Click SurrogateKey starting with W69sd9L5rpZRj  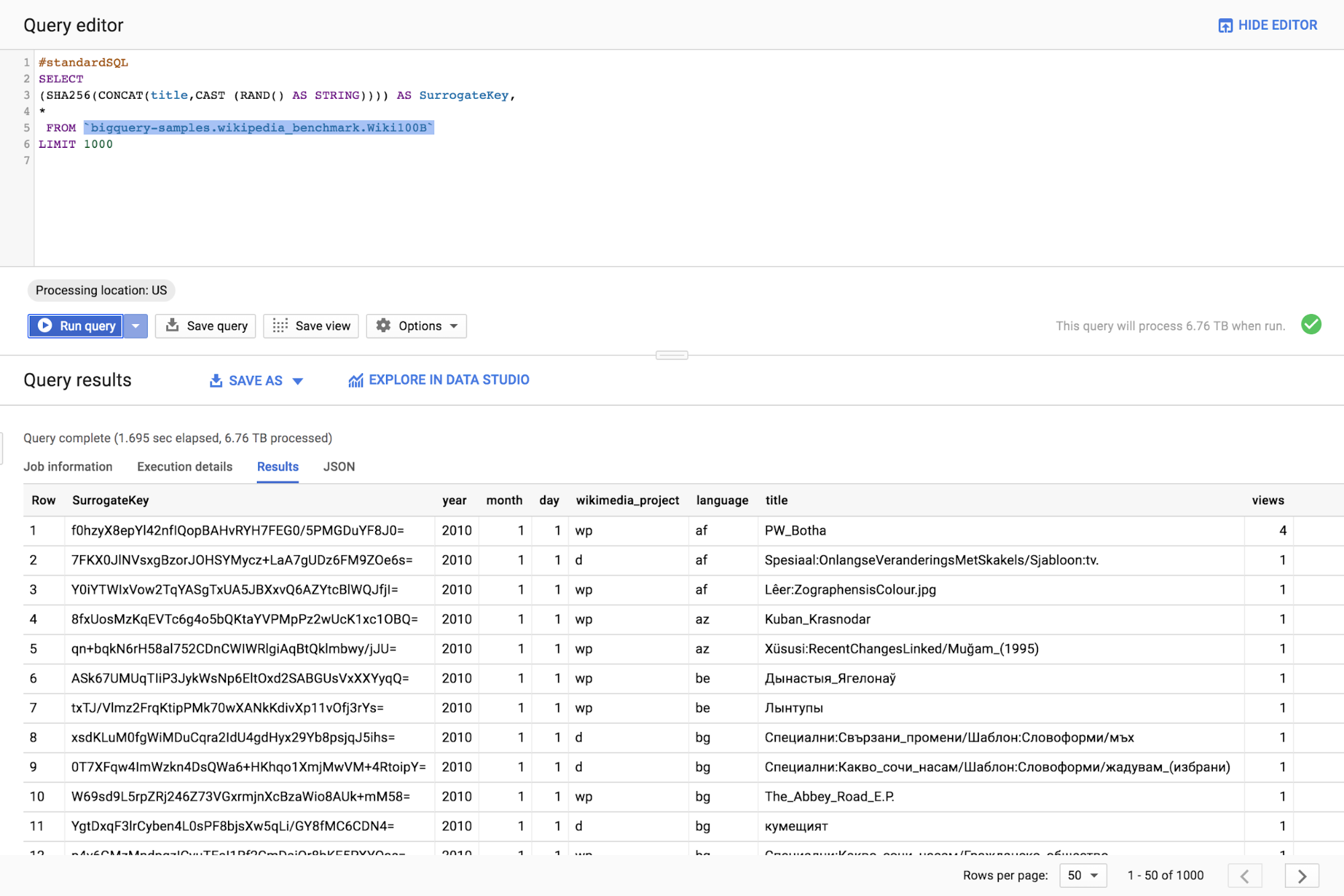point(241,797)
